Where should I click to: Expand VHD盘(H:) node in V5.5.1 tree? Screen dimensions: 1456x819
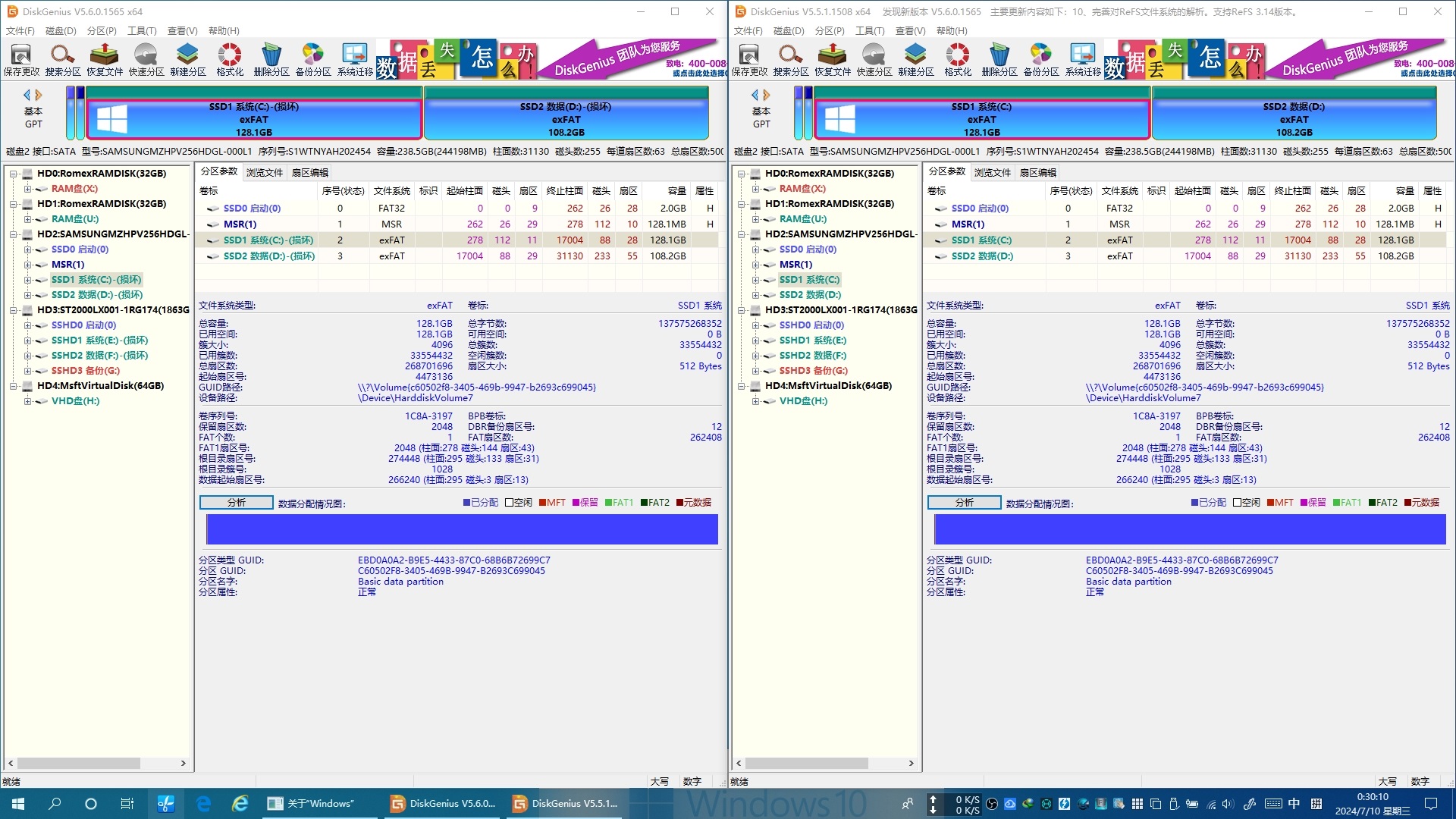[x=756, y=401]
